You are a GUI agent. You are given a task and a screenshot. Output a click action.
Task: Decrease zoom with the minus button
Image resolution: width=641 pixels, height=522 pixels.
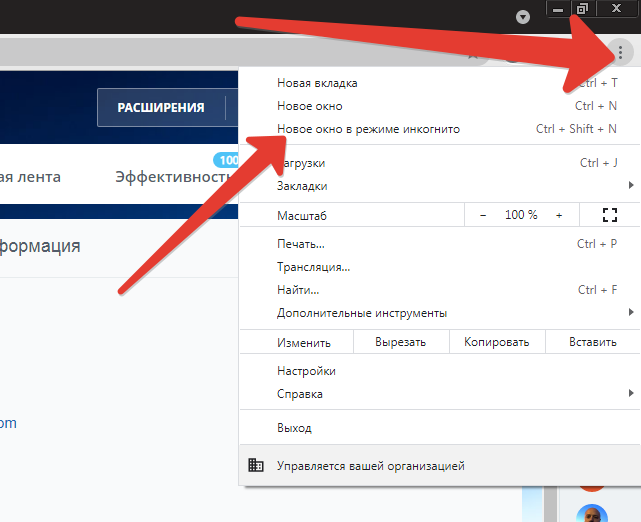click(483, 215)
